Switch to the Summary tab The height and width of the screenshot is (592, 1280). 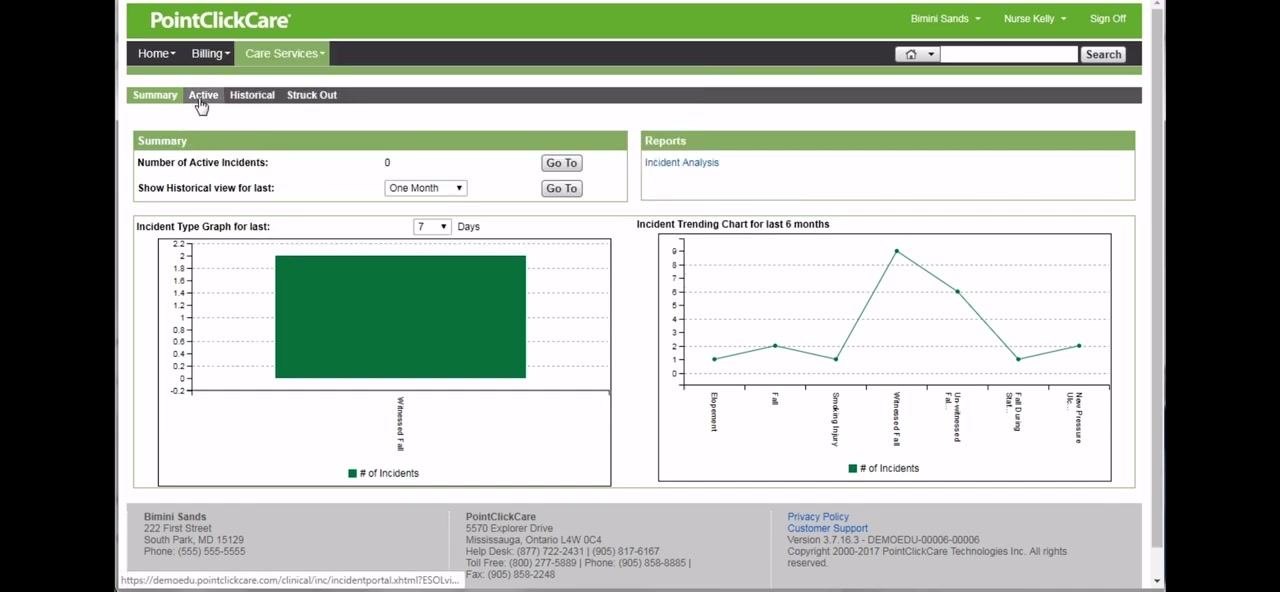pos(155,95)
